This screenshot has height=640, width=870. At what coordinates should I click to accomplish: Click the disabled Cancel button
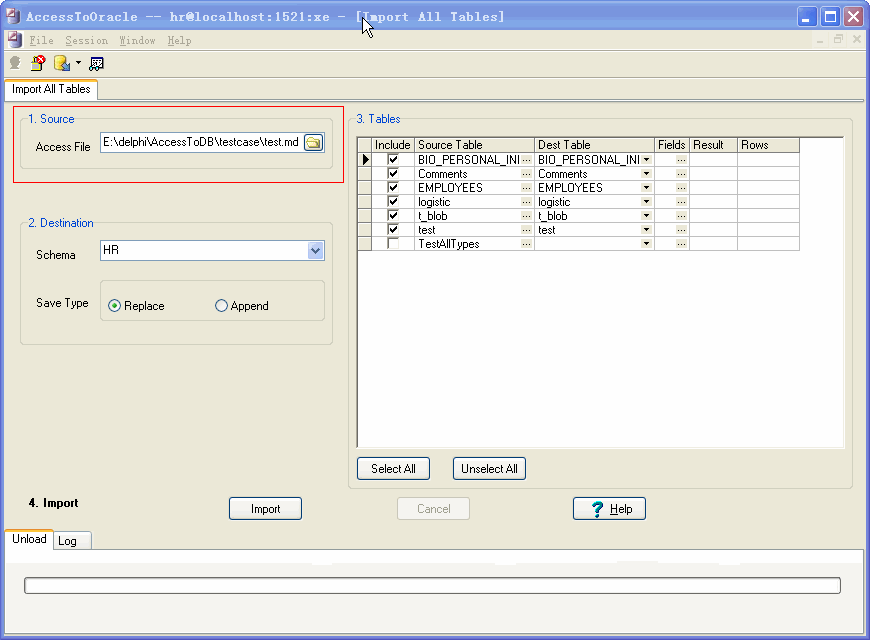433,508
